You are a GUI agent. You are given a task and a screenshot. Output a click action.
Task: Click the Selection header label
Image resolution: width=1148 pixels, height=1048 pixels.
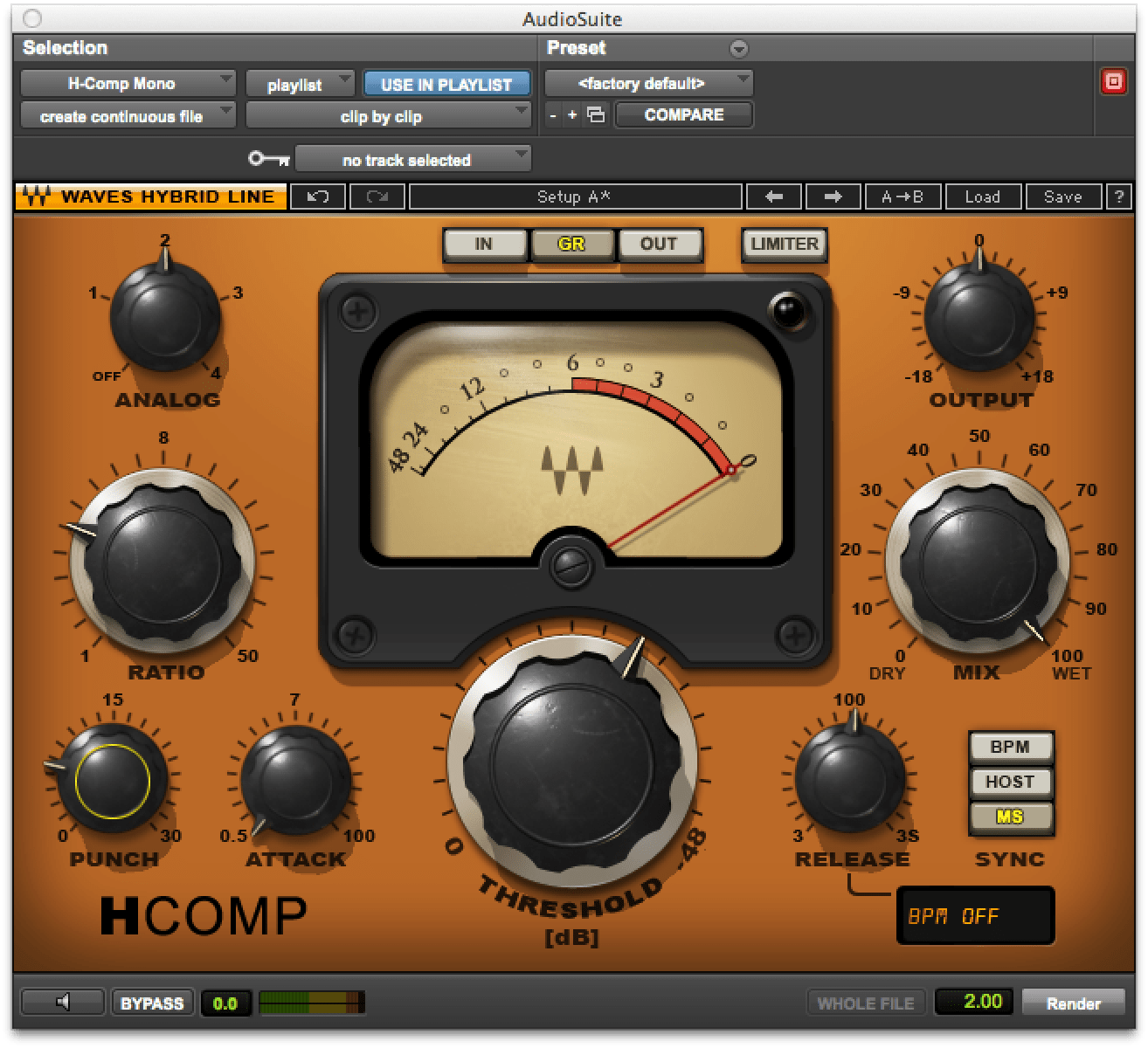click(65, 48)
